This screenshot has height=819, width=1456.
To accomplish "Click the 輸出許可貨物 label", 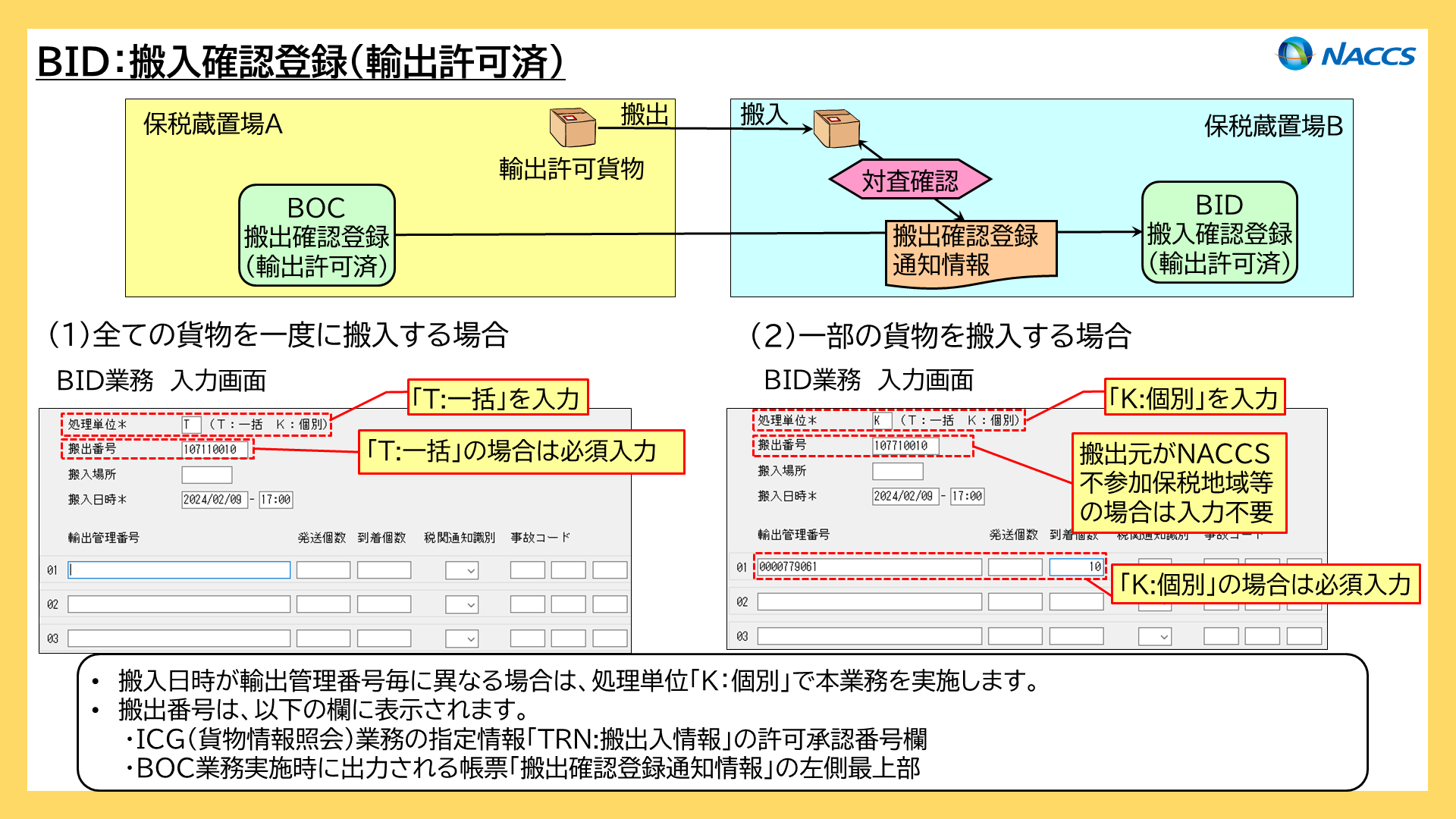I will coord(572,168).
